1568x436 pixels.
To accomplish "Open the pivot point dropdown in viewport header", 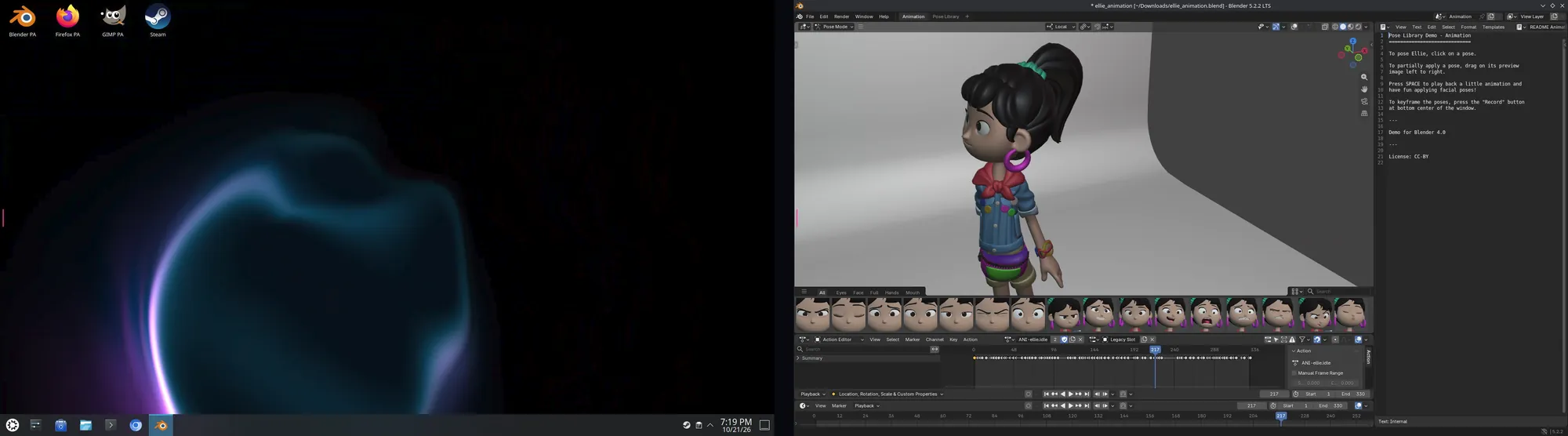I will pos(1086,27).
